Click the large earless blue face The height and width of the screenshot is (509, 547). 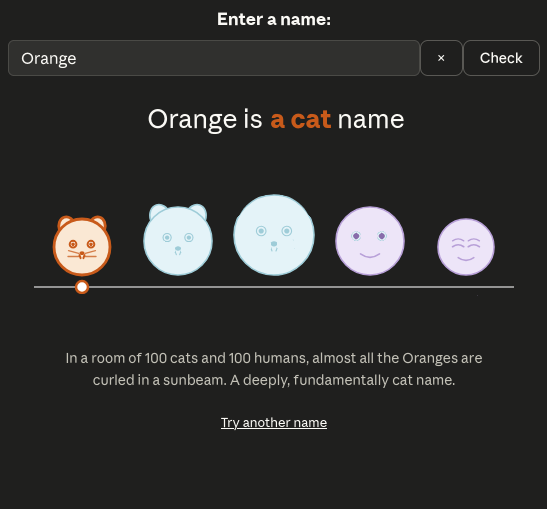(x=274, y=235)
